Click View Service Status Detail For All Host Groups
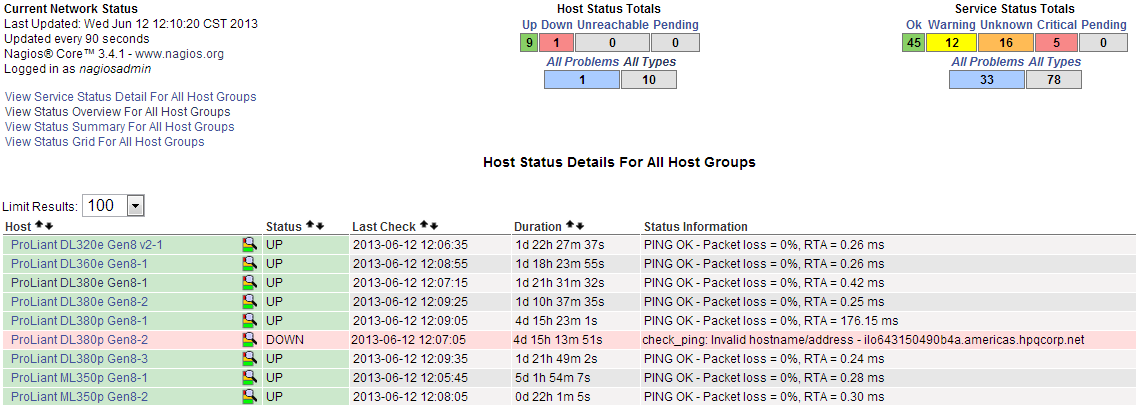Viewport: 1136px width, 405px height. (x=130, y=96)
